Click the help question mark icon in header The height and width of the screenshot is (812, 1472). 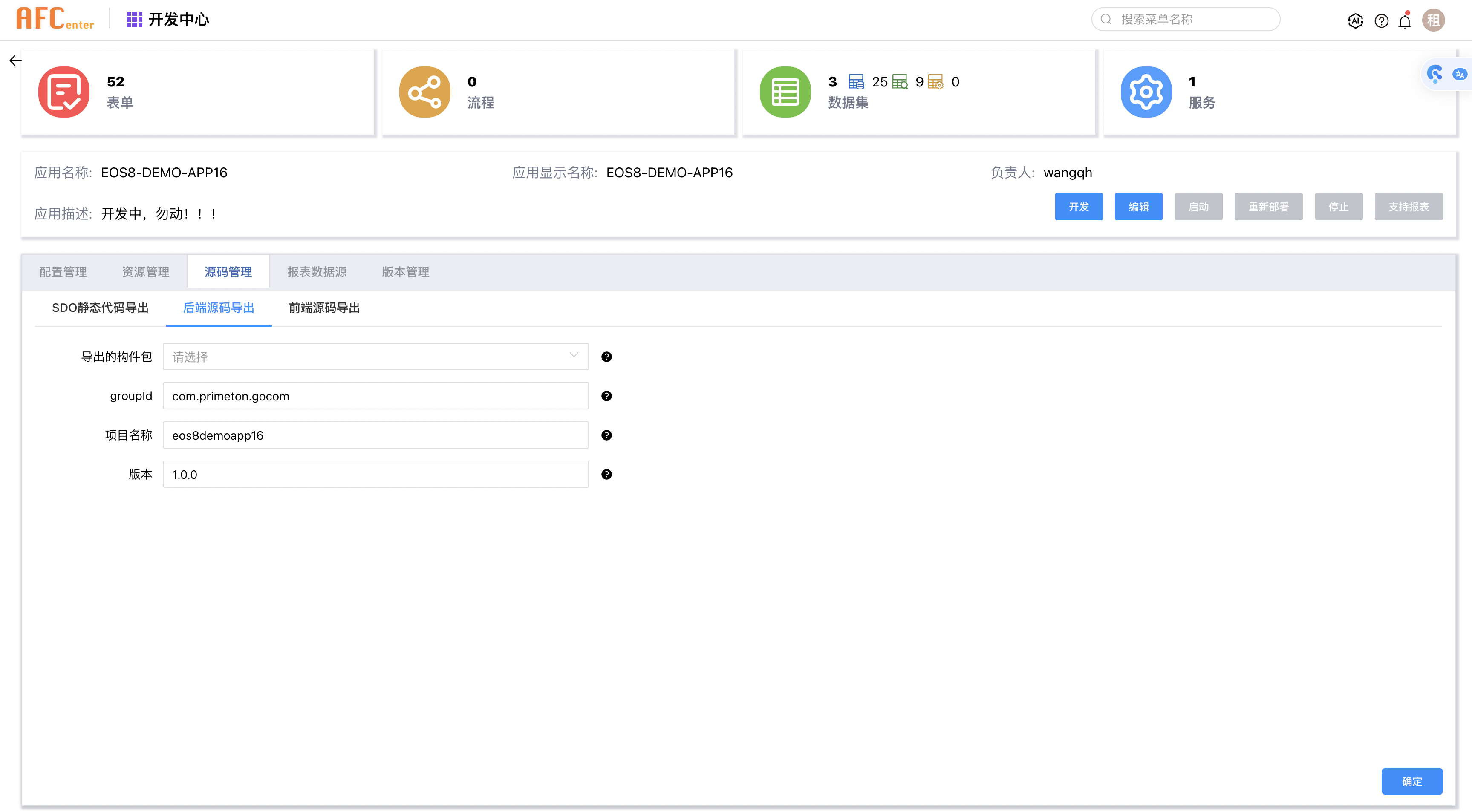(x=1381, y=21)
